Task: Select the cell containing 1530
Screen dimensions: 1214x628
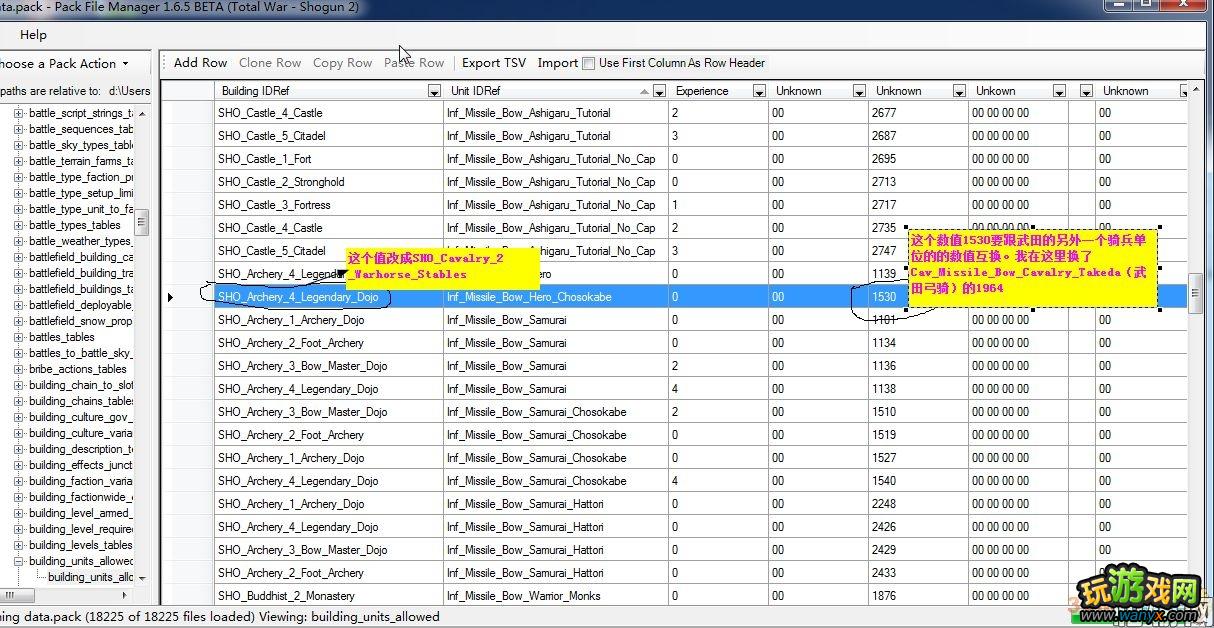Action: point(918,297)
